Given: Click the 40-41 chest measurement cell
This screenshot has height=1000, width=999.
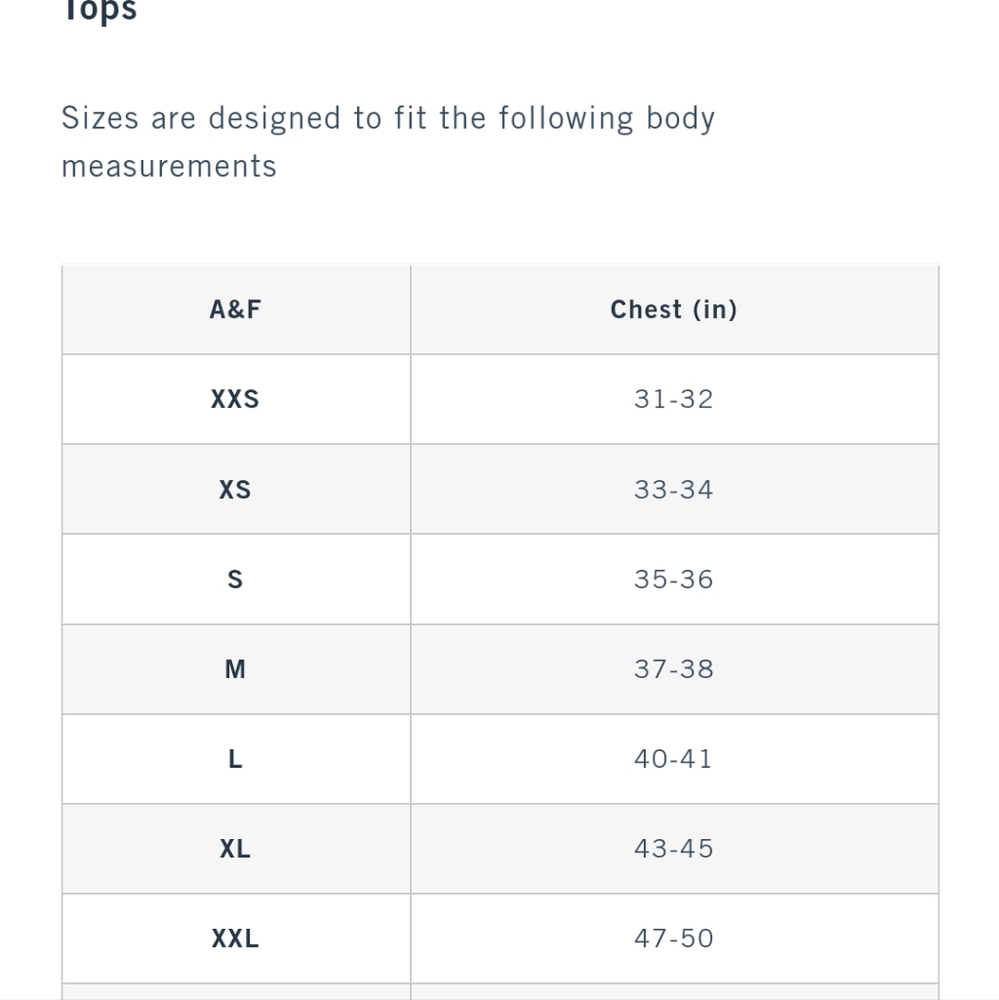Looking at the screenshot, I should 674,759.
